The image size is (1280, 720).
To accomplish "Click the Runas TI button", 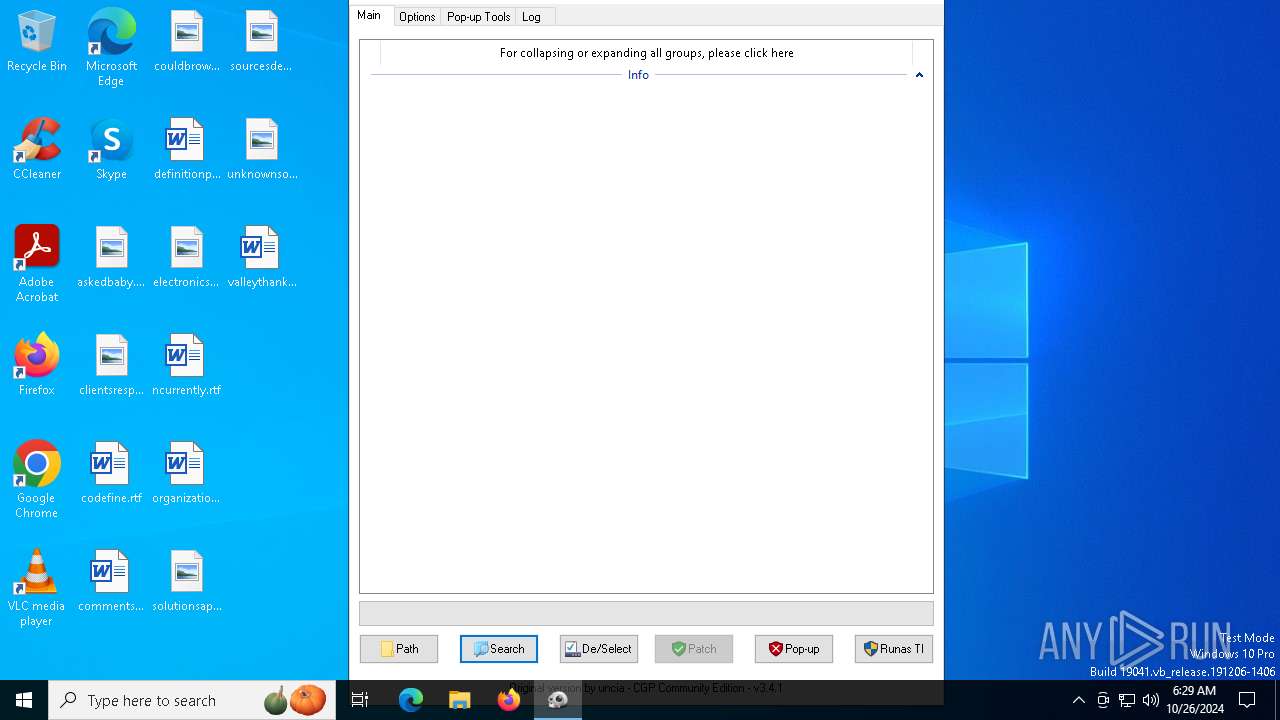I will [894, 649].
